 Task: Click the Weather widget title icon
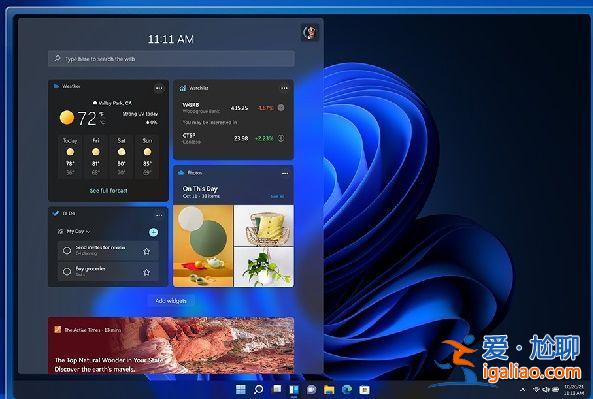(x=56, y=86)
